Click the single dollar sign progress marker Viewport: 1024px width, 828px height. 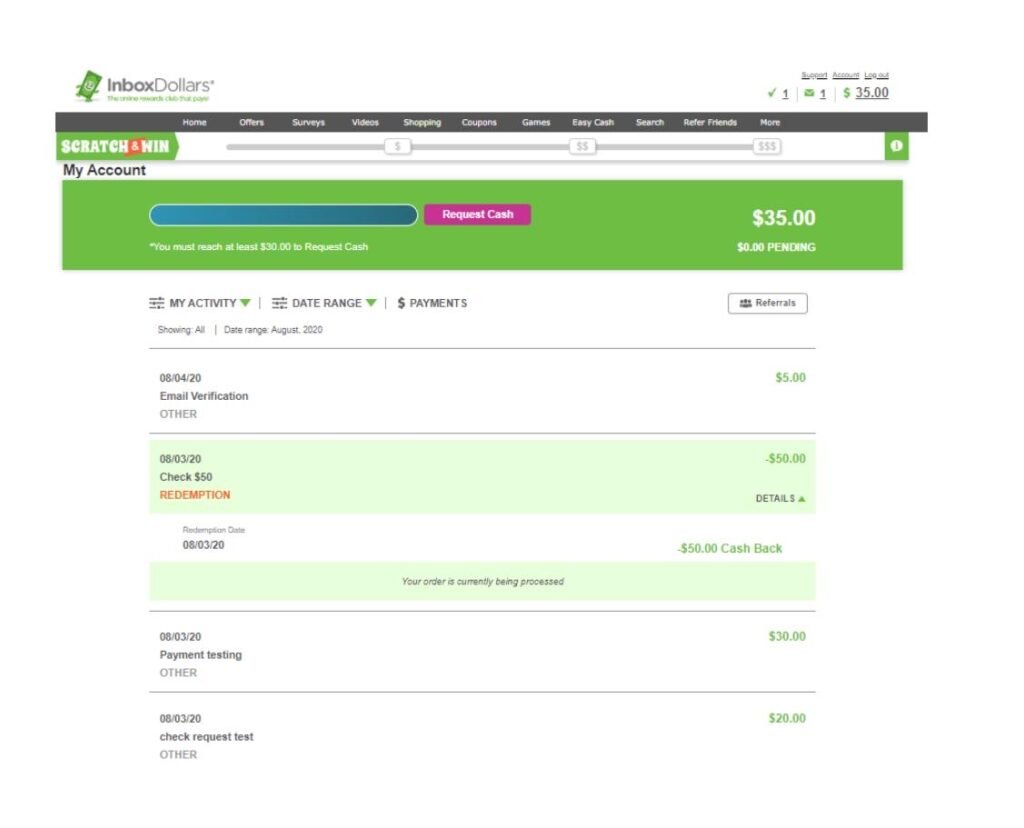398,147
